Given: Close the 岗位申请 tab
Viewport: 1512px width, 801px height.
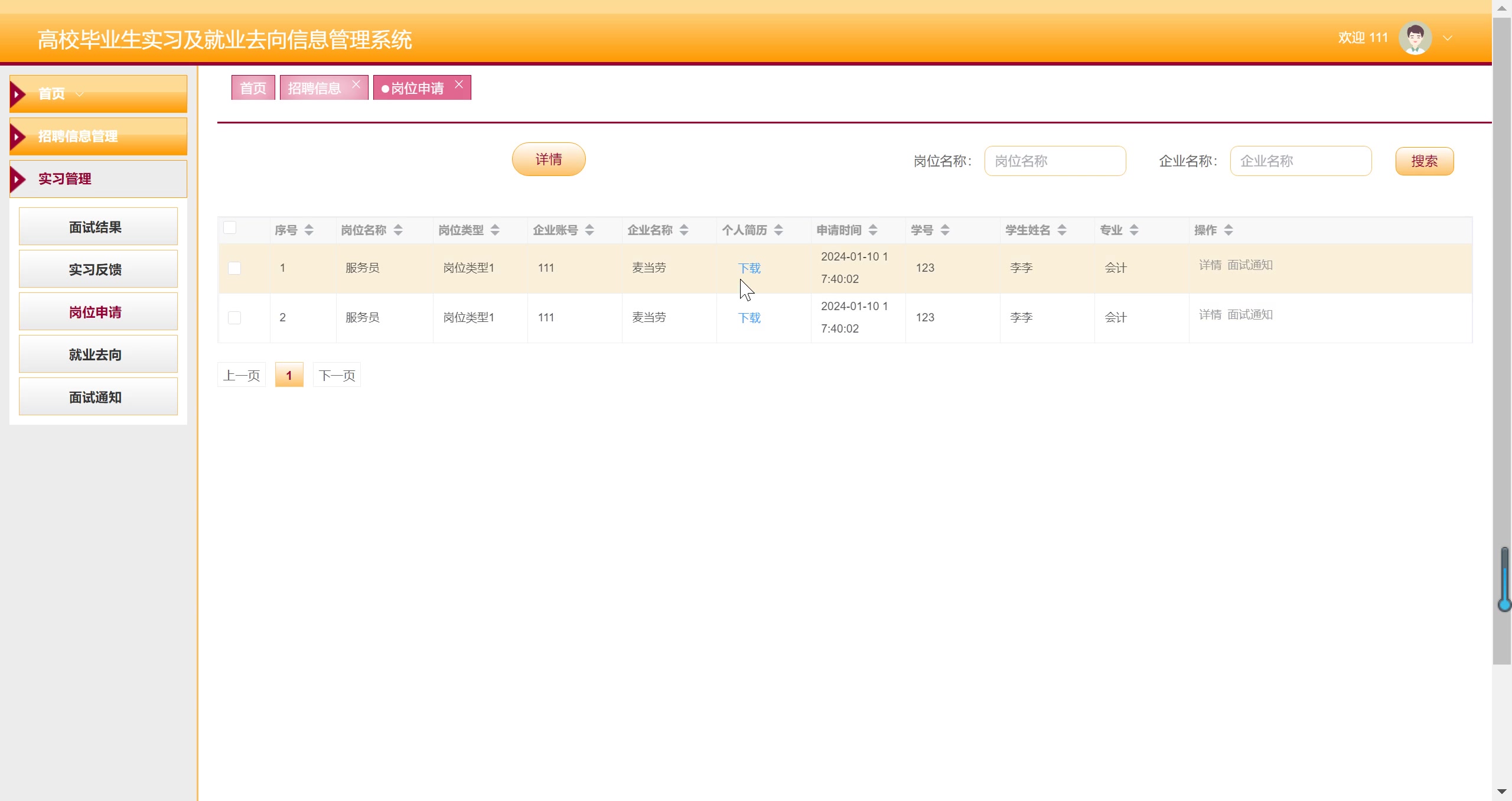Looking at the screenshot, I should tap(459, 84).
